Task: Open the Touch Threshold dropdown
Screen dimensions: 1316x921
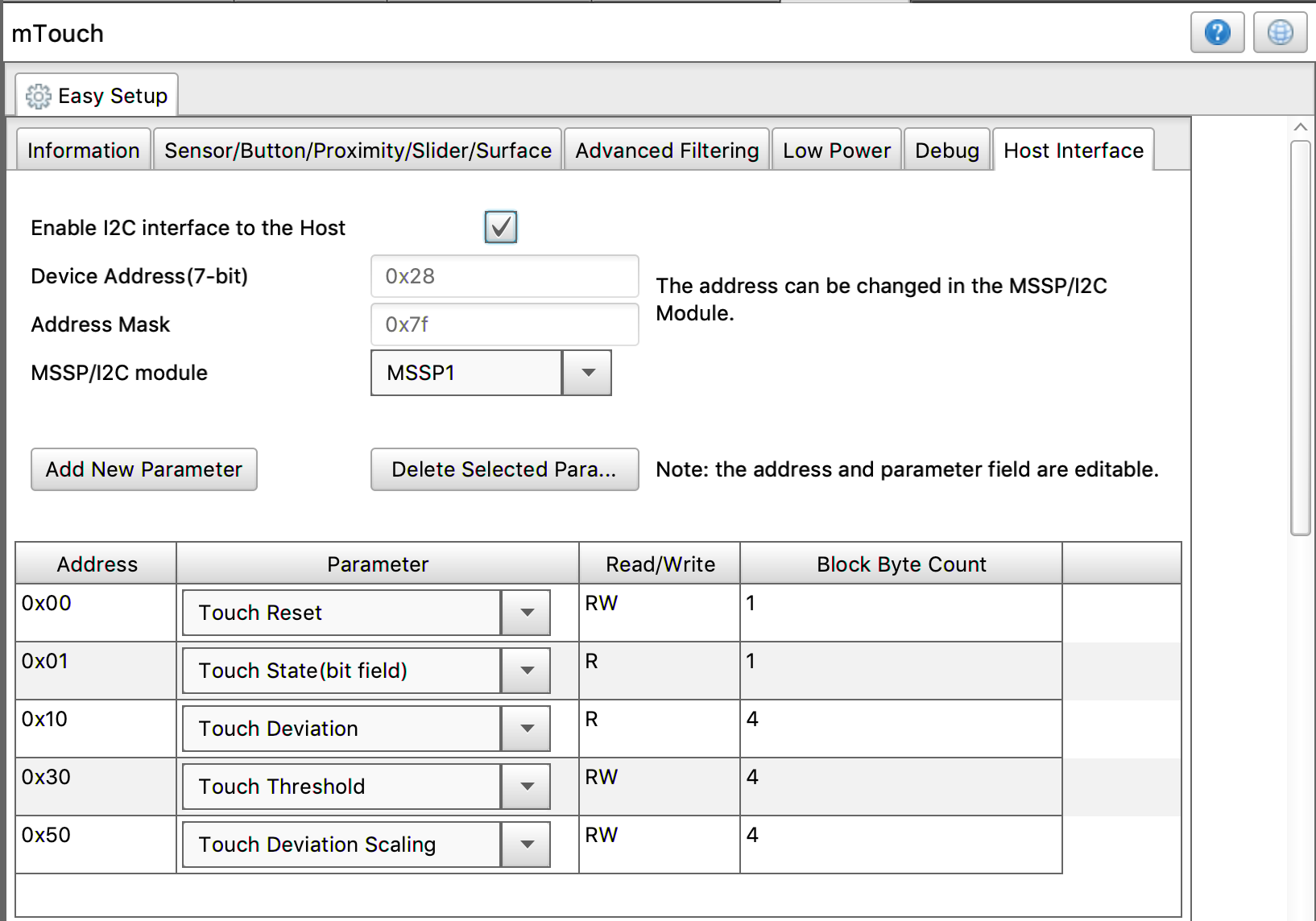Action: pos(525,787)
